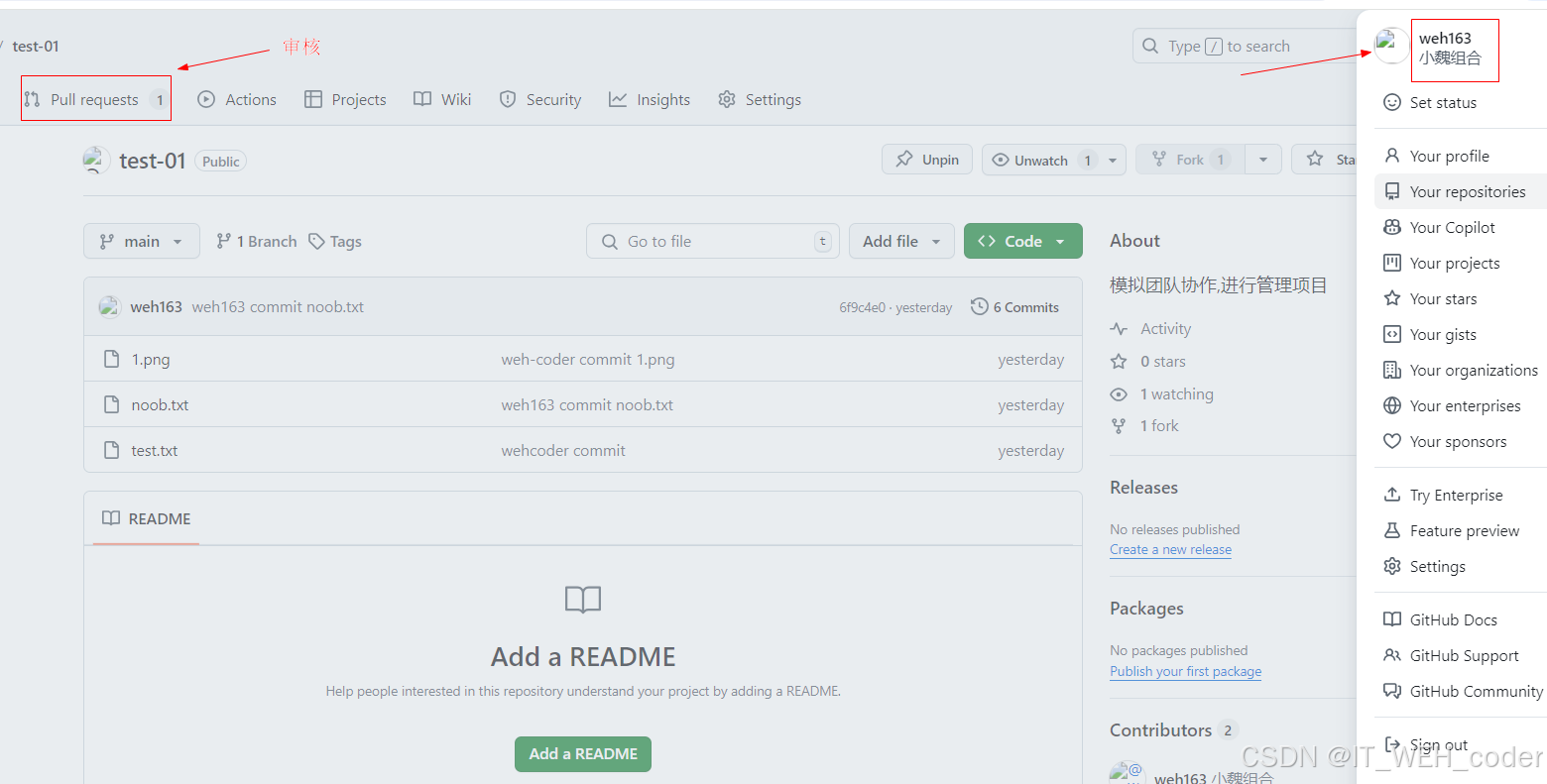Click the weh163 author name in commit row
The height and width of the screenshot is (784, 1547).
point(156,307)
